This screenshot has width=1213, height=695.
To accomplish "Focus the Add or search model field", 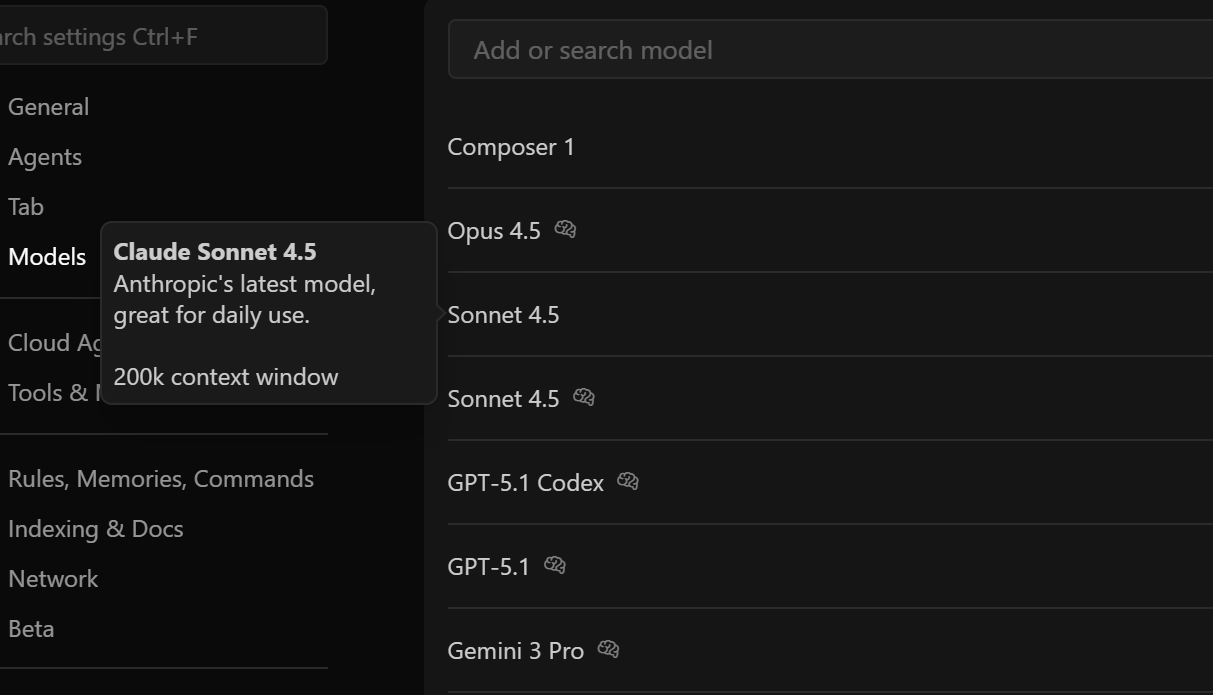I will (830, 50).
